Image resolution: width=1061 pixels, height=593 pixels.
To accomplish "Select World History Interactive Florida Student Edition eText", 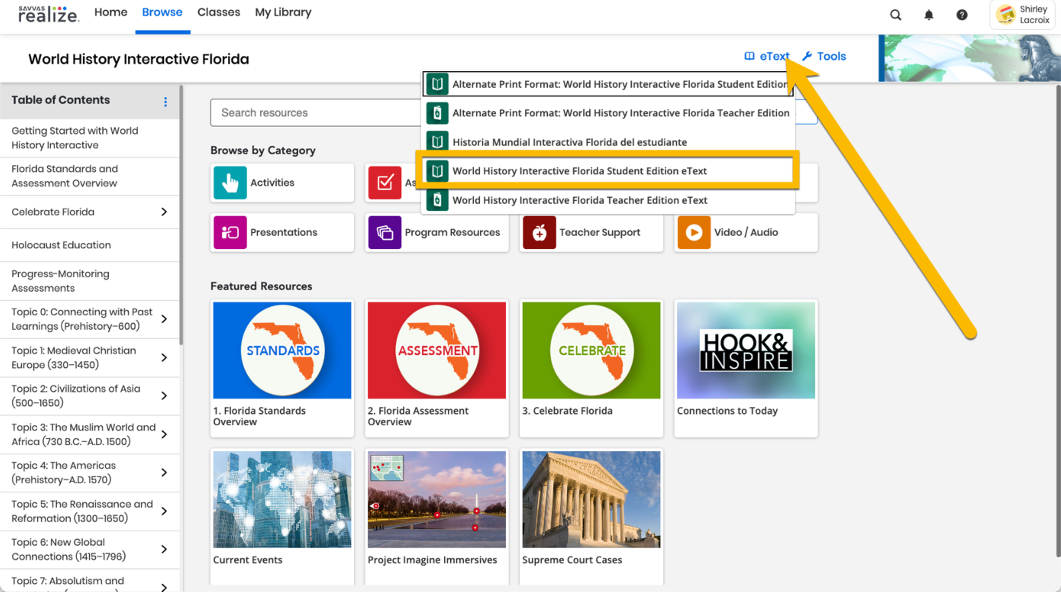I will (x=579, y=171).
